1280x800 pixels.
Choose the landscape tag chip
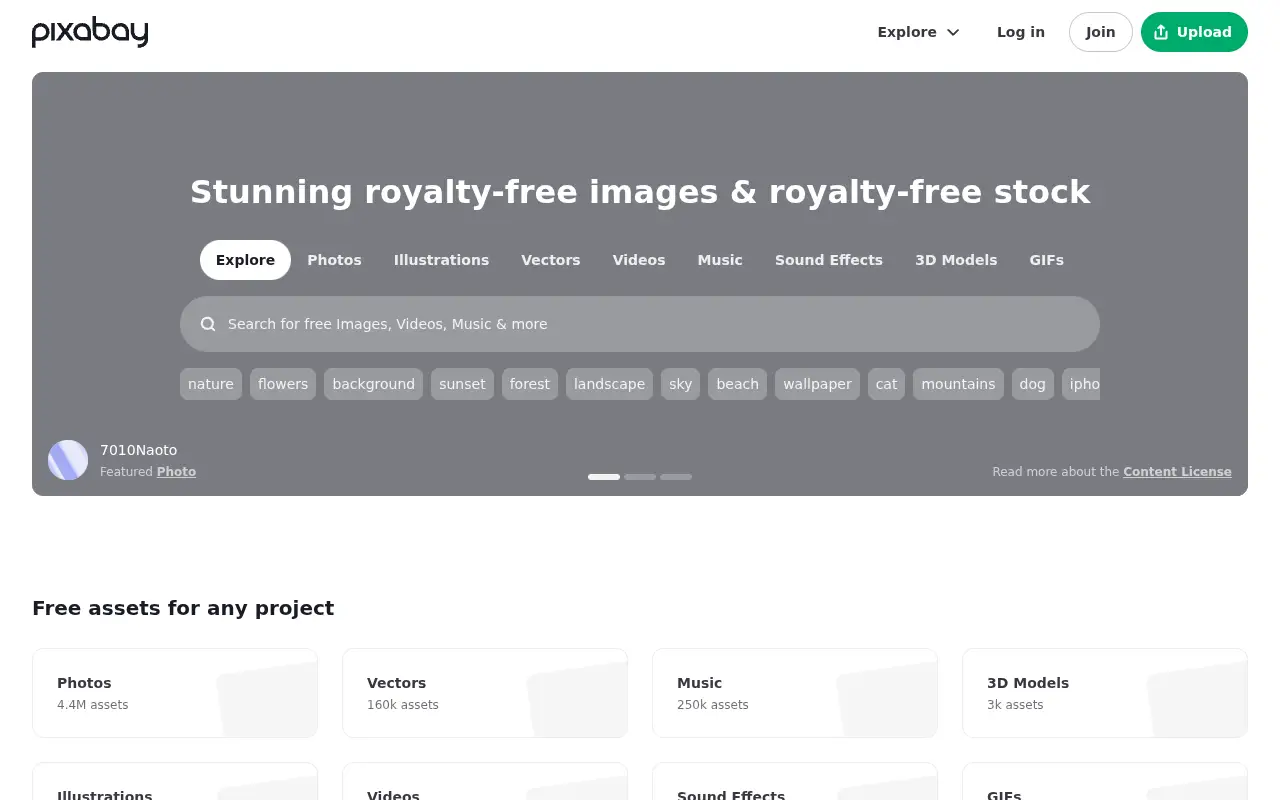tap(609, 384)
